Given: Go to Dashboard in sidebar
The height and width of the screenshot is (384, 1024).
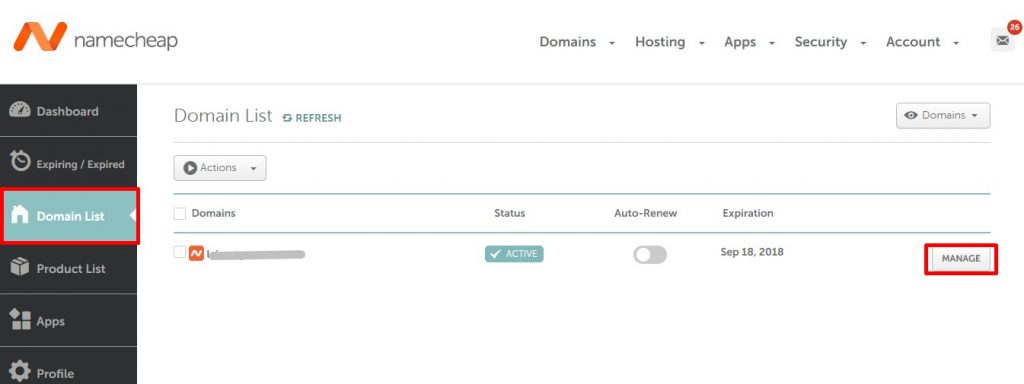Looking at the screenshot, I should [x=69, y=110].
